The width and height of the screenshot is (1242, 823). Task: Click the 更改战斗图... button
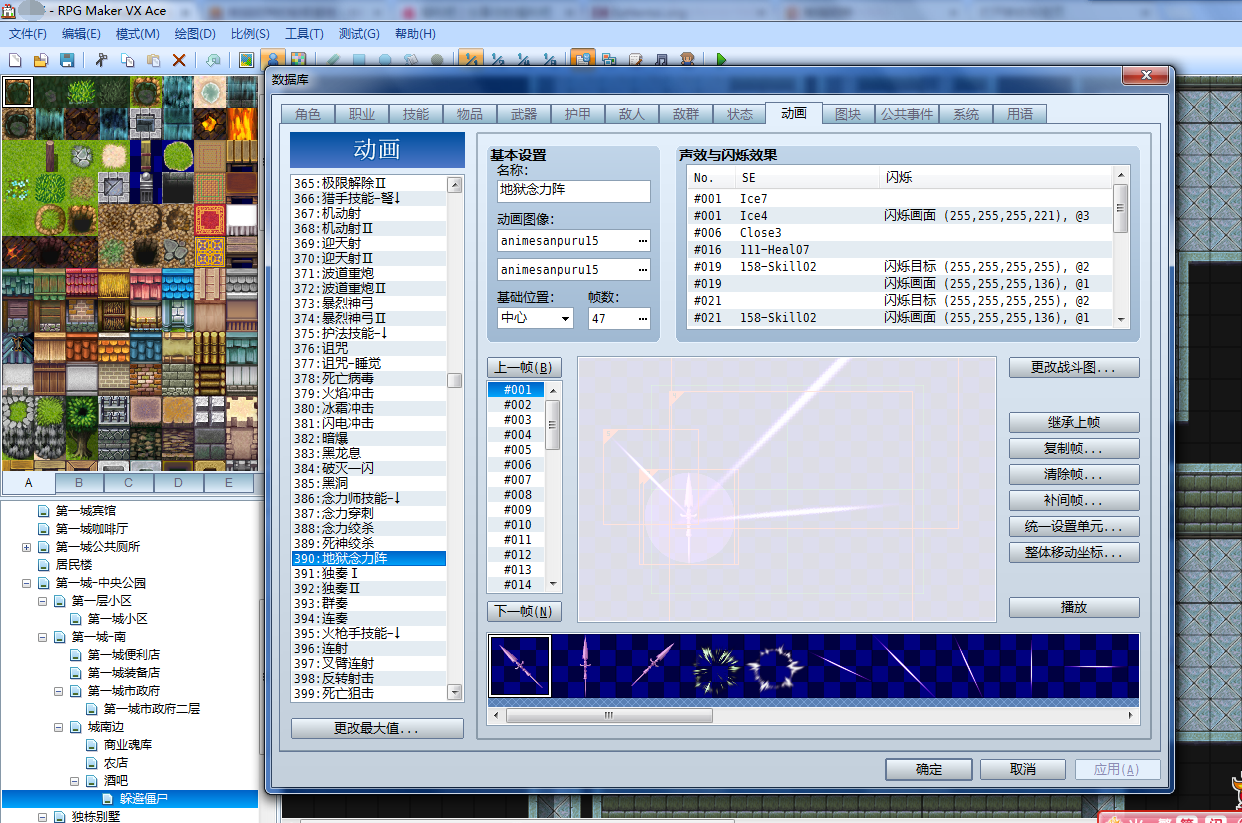[1074, 368]
